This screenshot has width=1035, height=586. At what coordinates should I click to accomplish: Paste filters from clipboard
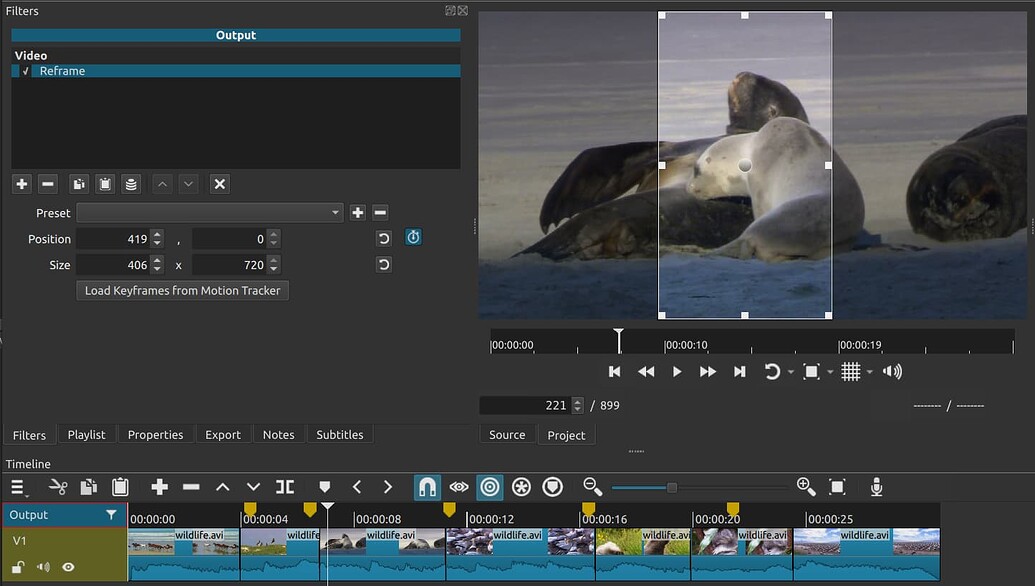(x=105, y=184)
